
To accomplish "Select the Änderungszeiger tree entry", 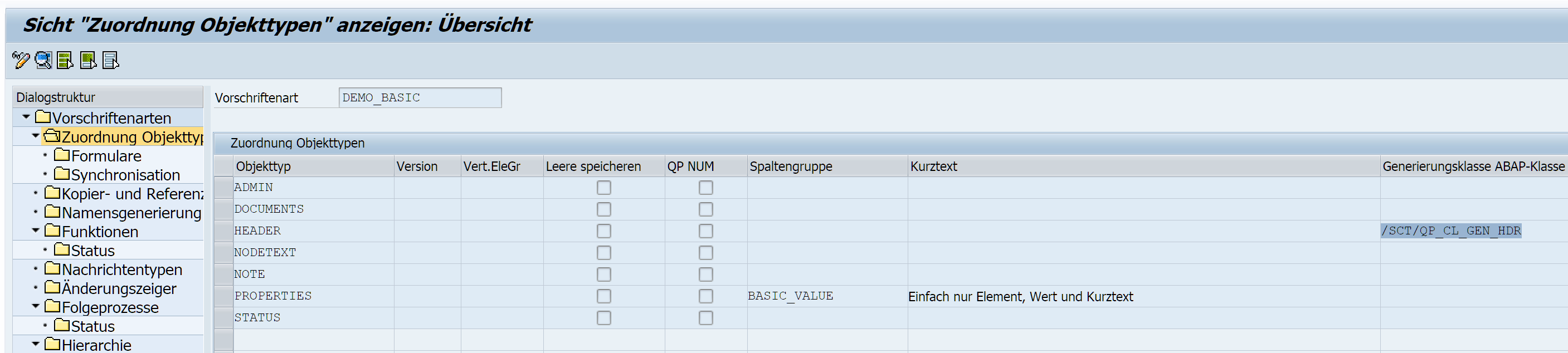I will pyautogui.click(x=119, y=288).
